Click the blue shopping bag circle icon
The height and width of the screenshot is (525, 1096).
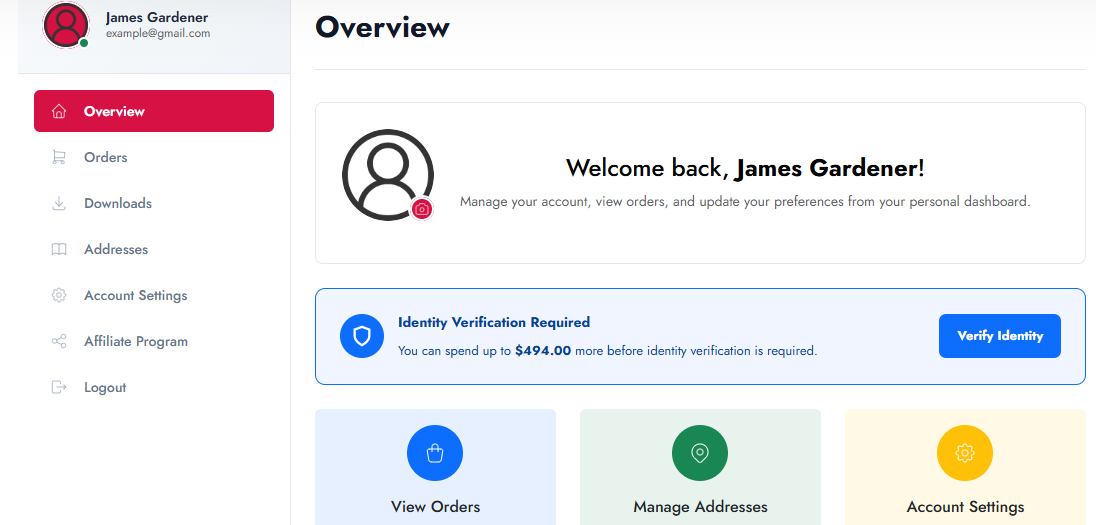[435, 453]
